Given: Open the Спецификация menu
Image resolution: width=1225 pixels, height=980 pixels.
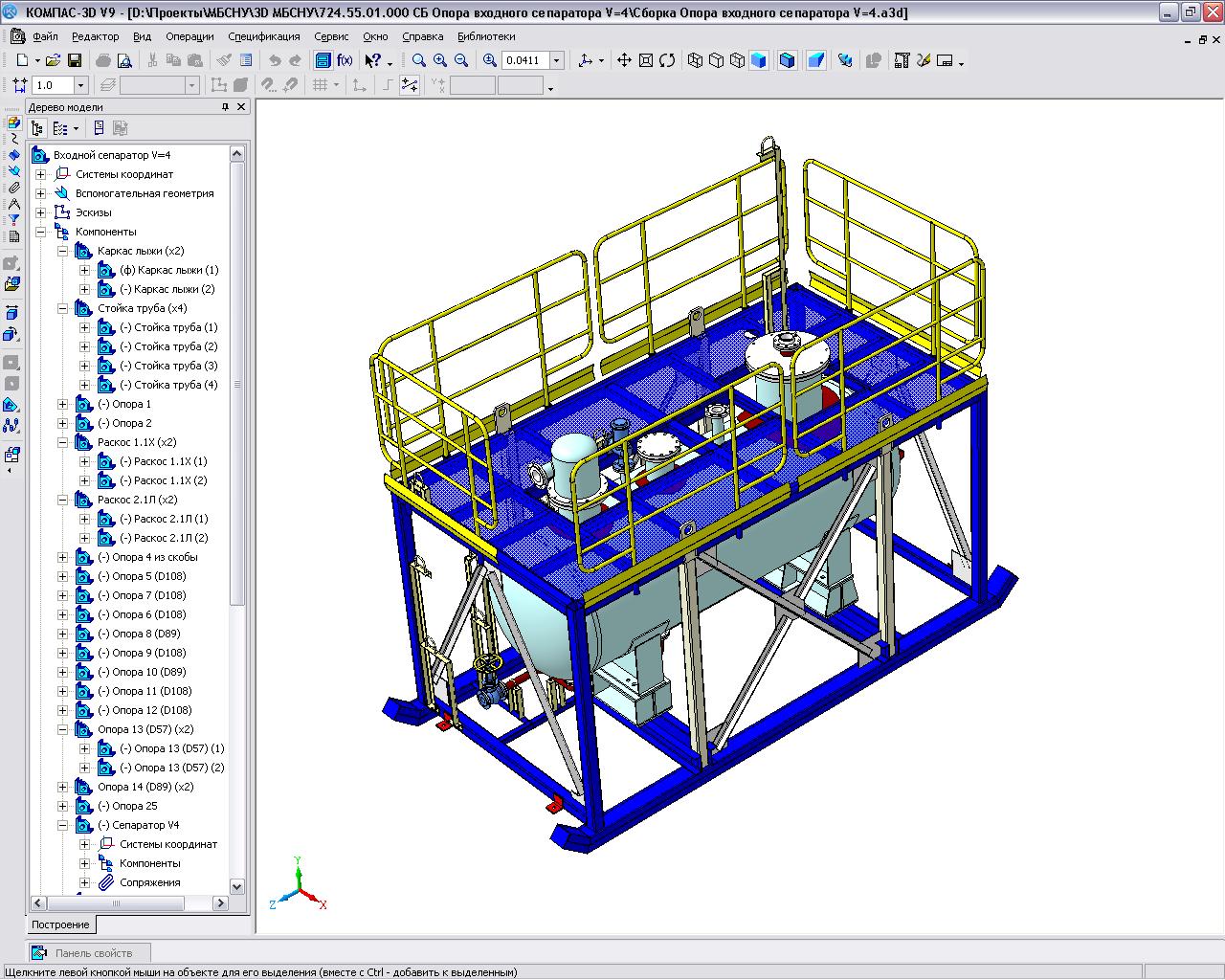Looking at the screenshot, I should (263, 36).
